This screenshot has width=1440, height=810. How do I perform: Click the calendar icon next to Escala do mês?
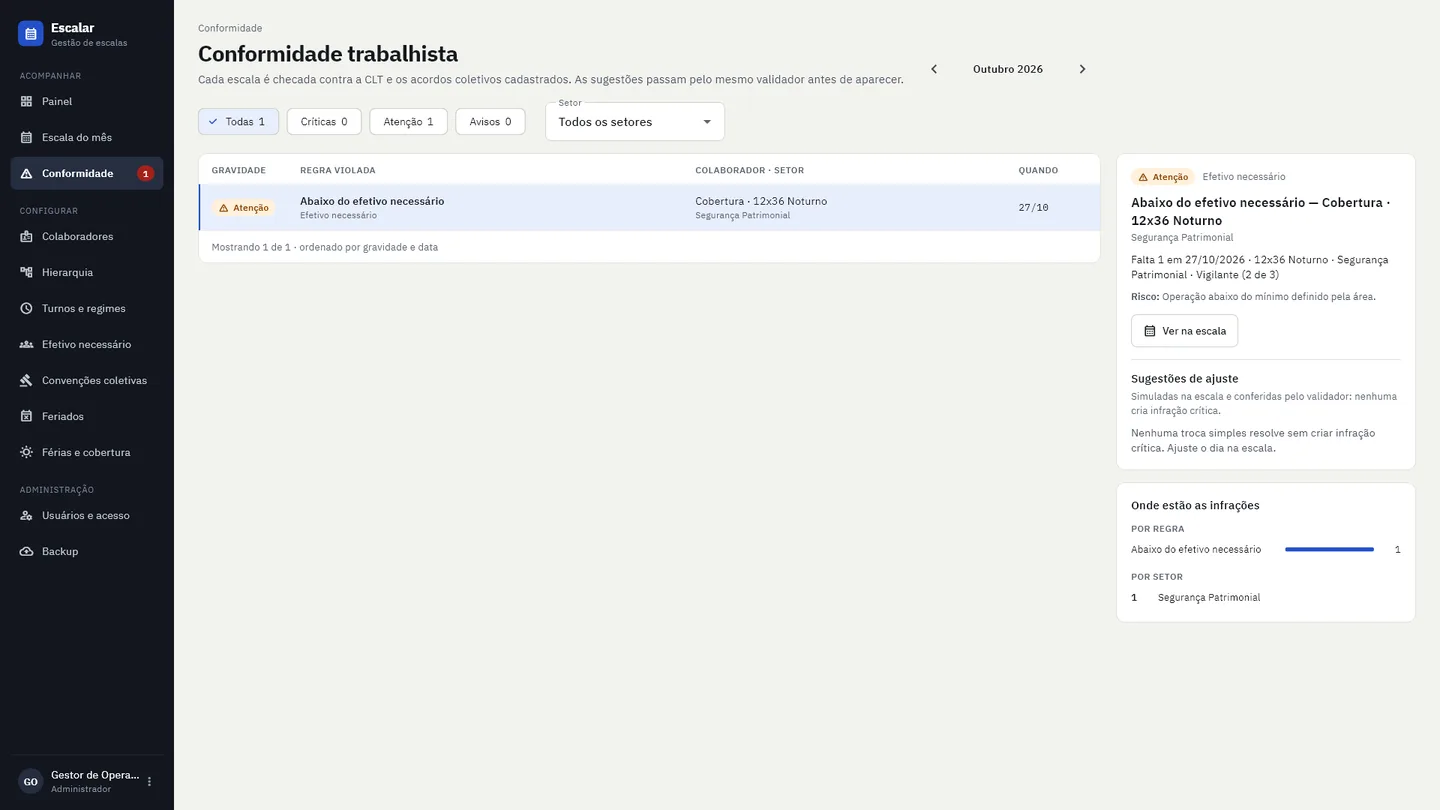coord(26,137)
